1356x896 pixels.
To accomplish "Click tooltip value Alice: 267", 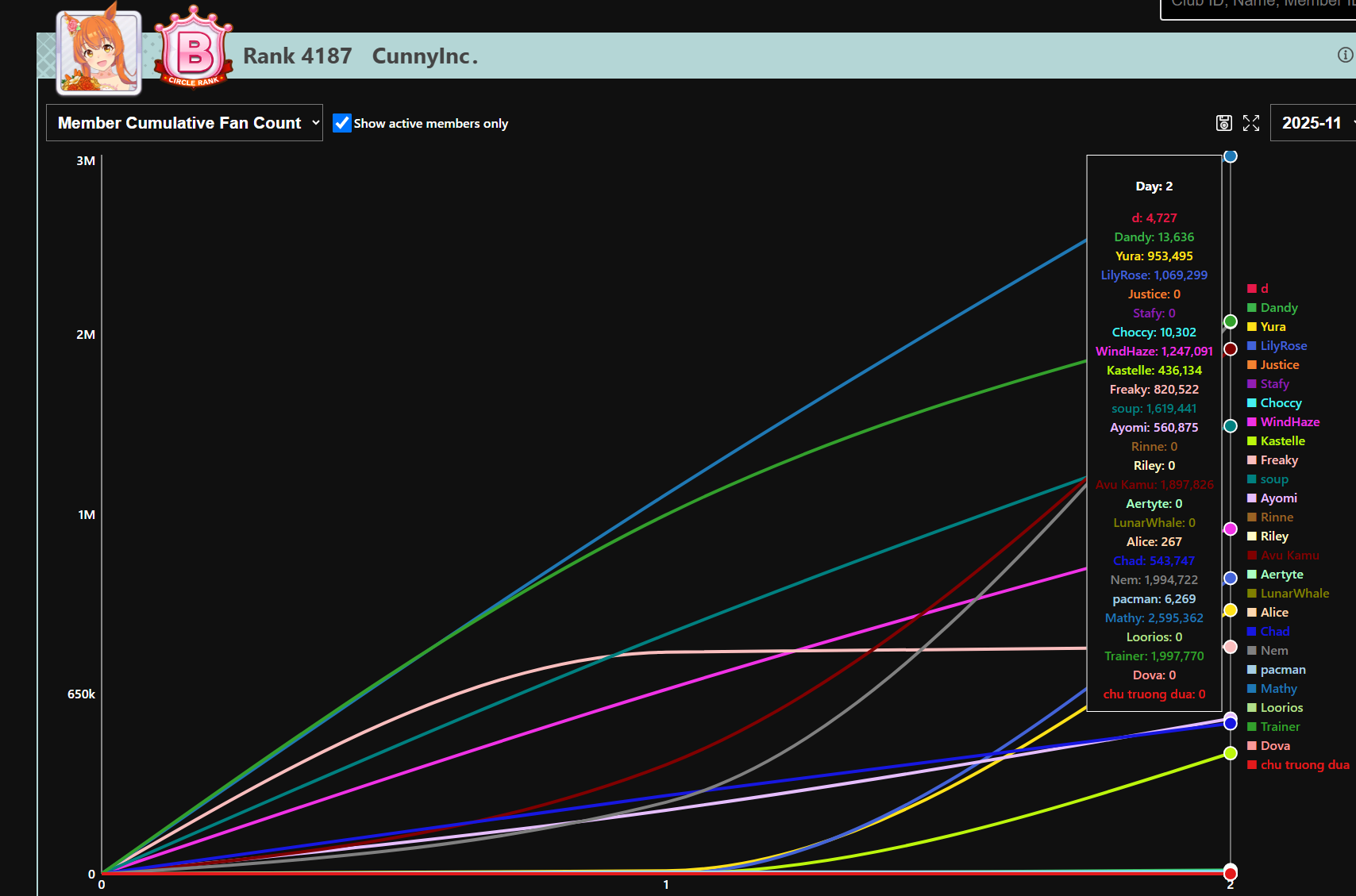I will pyautogui.click(x=1154, y=542).
